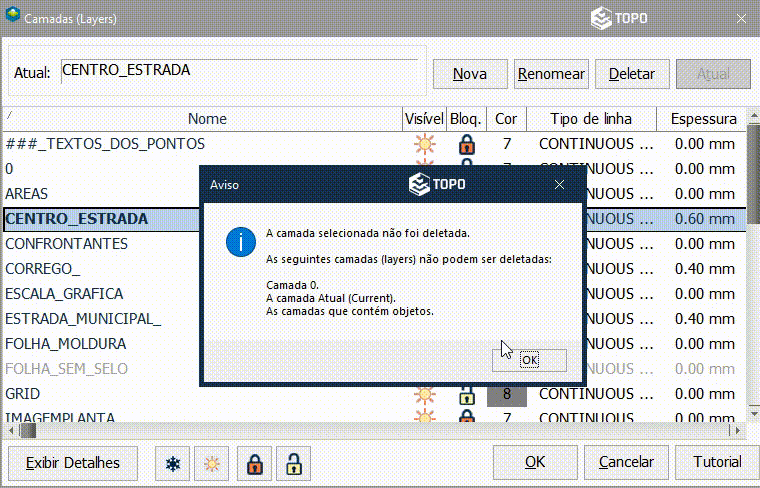The height and width of the screenshot is (488, 760).
Task: Click the Cancelar button
Action: click(626, 462)
